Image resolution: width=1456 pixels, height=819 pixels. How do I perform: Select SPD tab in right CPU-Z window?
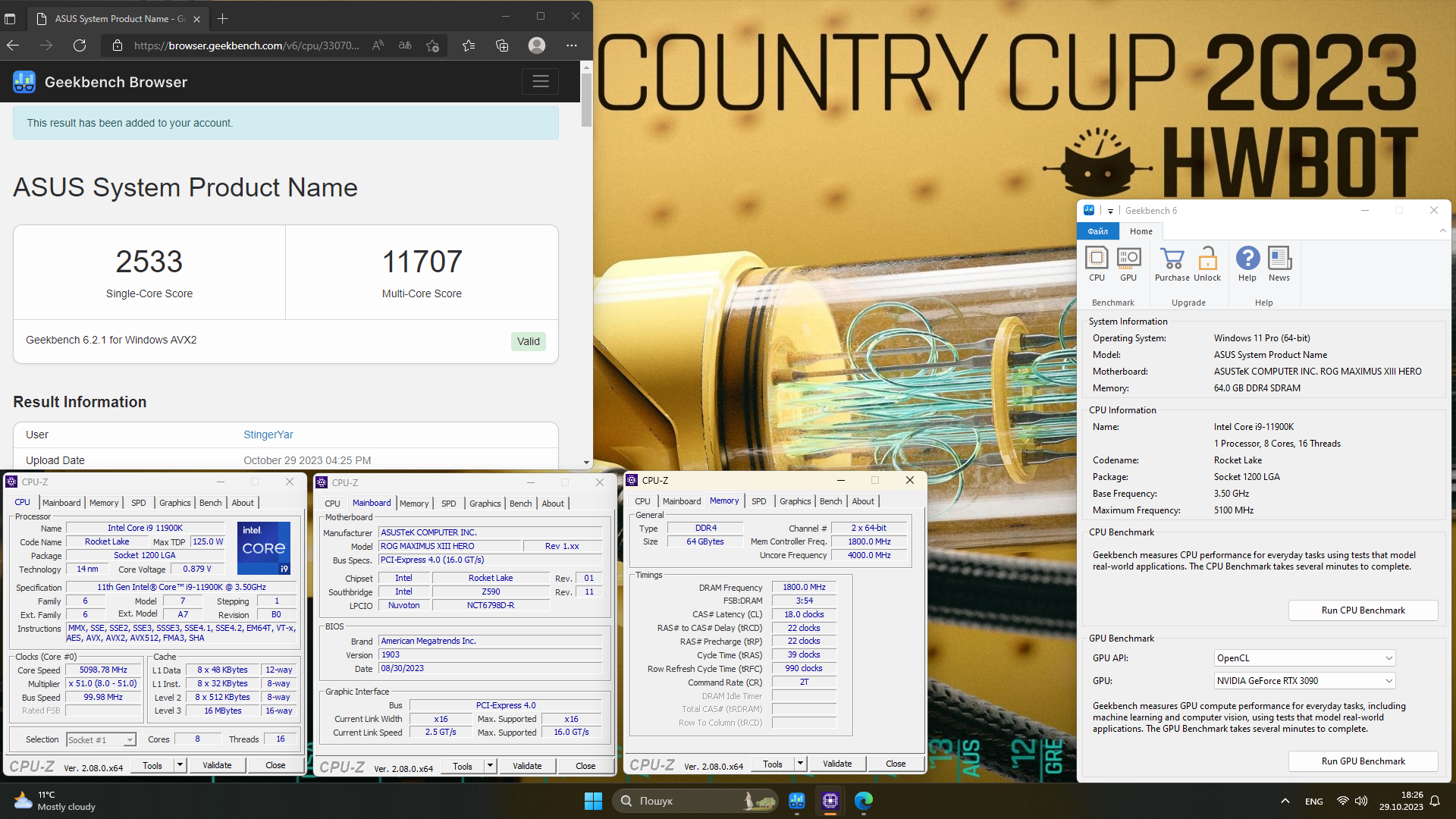(x=758, y=501)
